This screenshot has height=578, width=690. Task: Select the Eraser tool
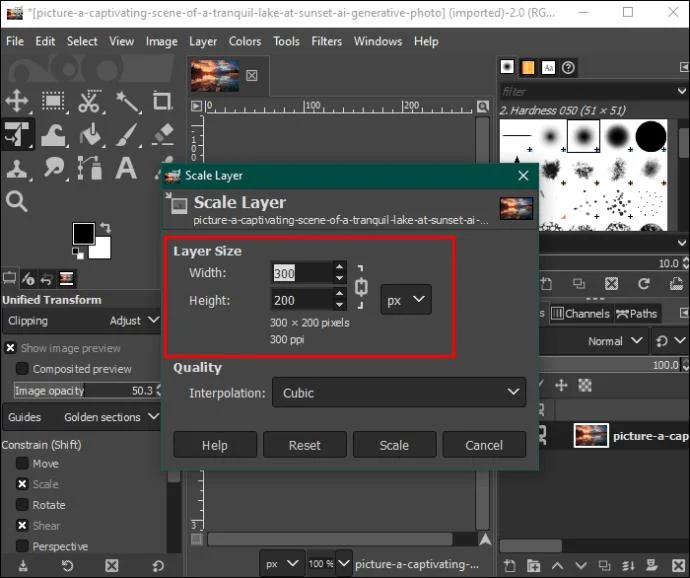coord(163,135)
